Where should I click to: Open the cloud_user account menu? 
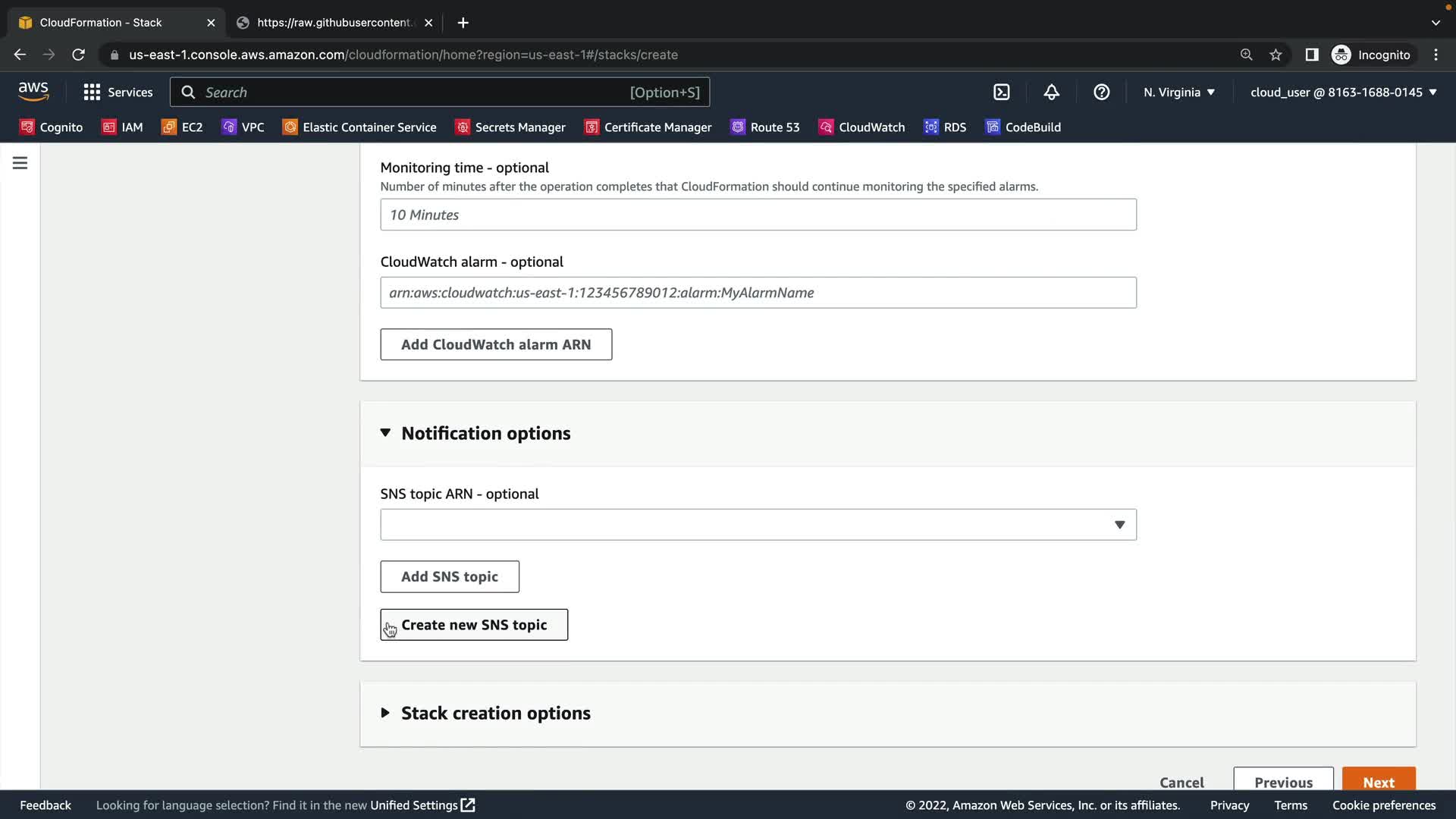point(1343,93)
